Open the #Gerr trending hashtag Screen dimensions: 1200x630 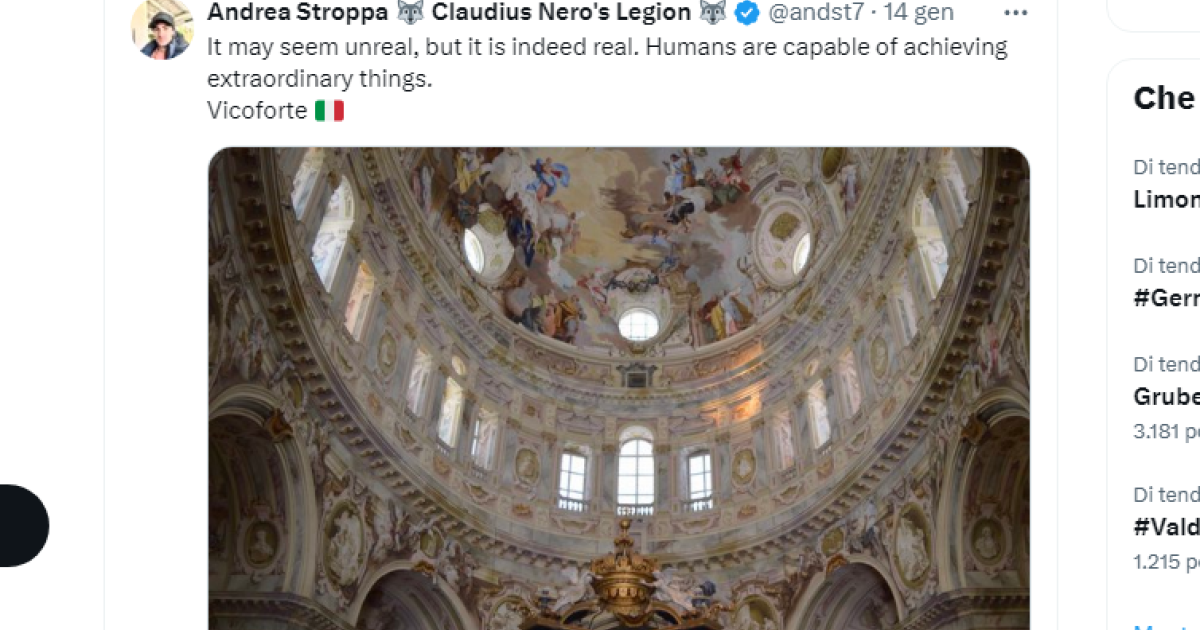[1166, 298]
